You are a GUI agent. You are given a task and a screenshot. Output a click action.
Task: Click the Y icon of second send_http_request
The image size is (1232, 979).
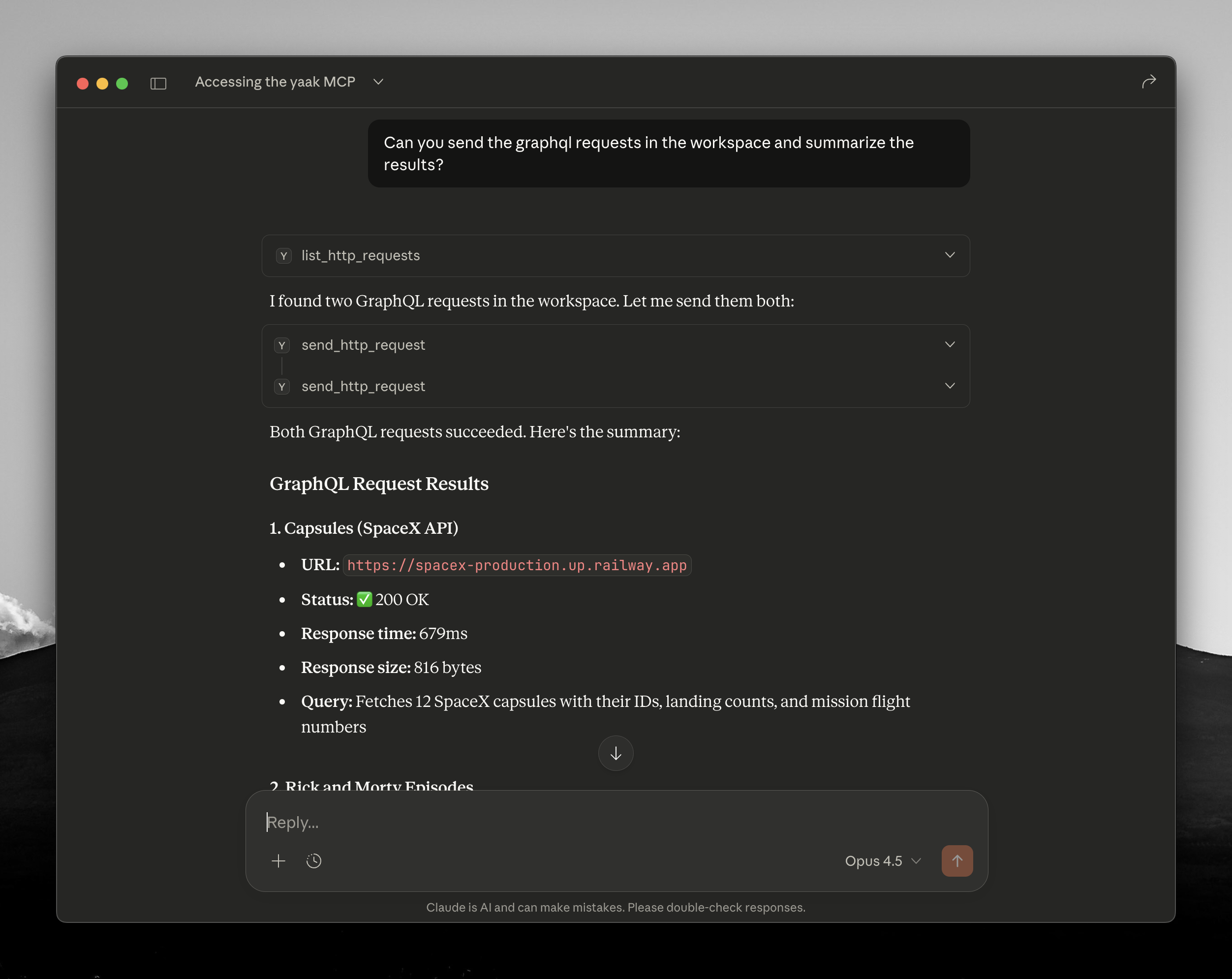(282, 387)
